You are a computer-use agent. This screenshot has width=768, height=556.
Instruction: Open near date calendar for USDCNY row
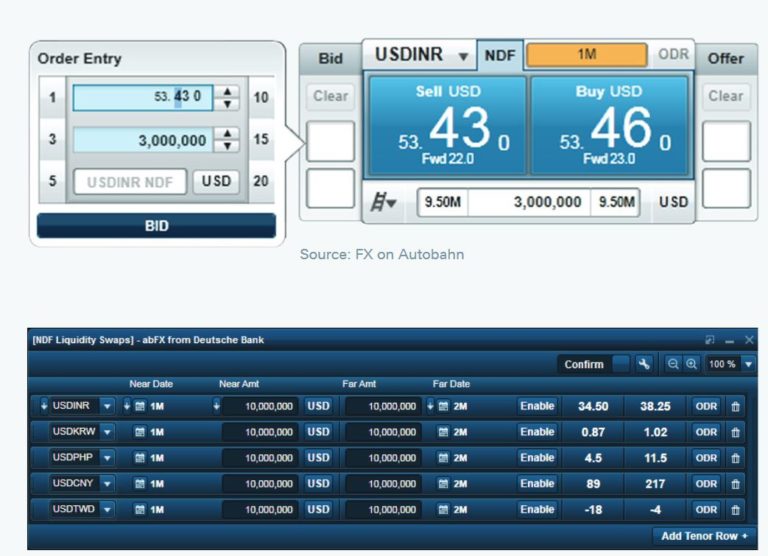tap(140, 484)
